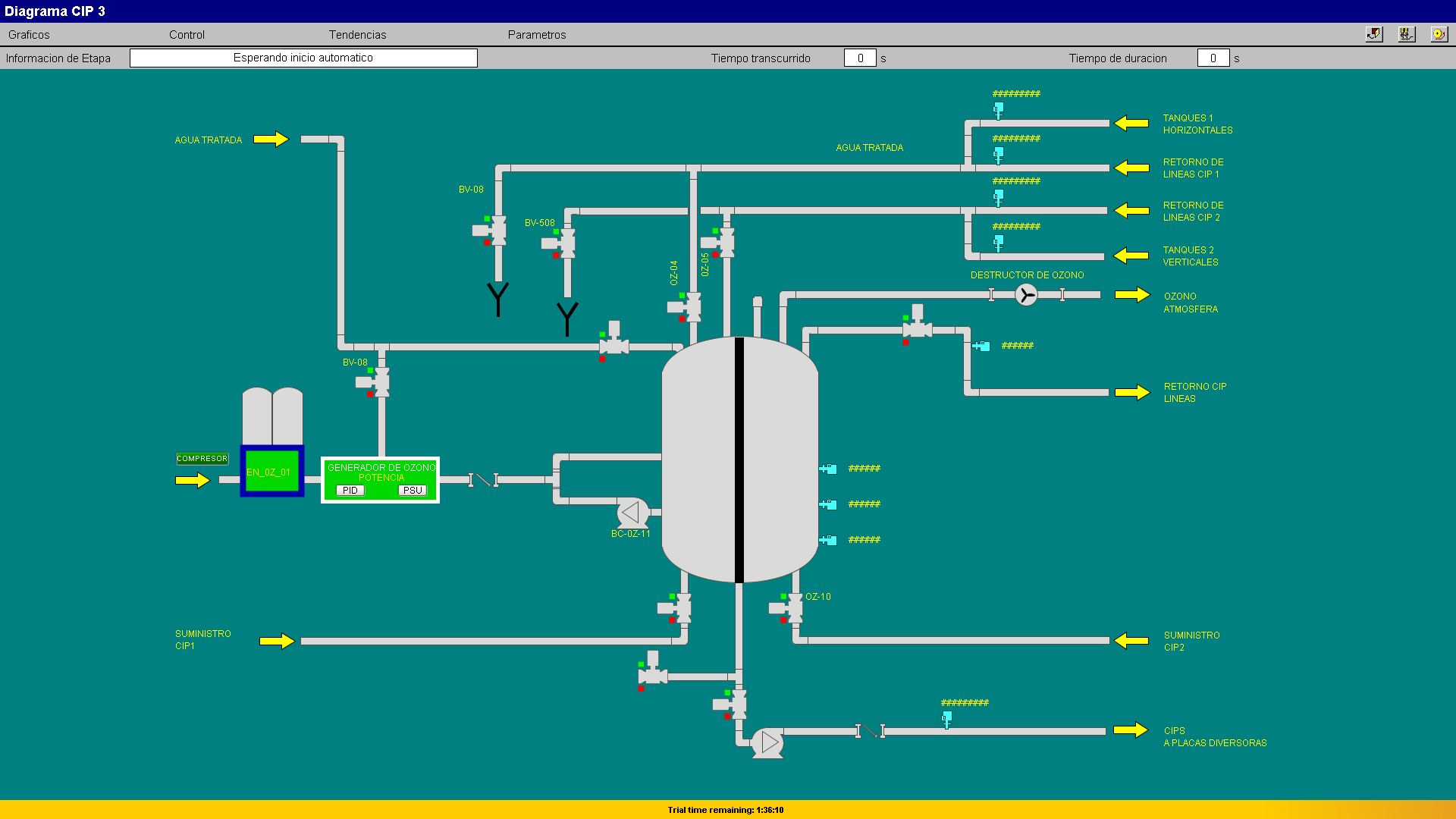Click the RETORNO CIP LINEAS label
1456x819 pixels.
[x=1195, y=393]
